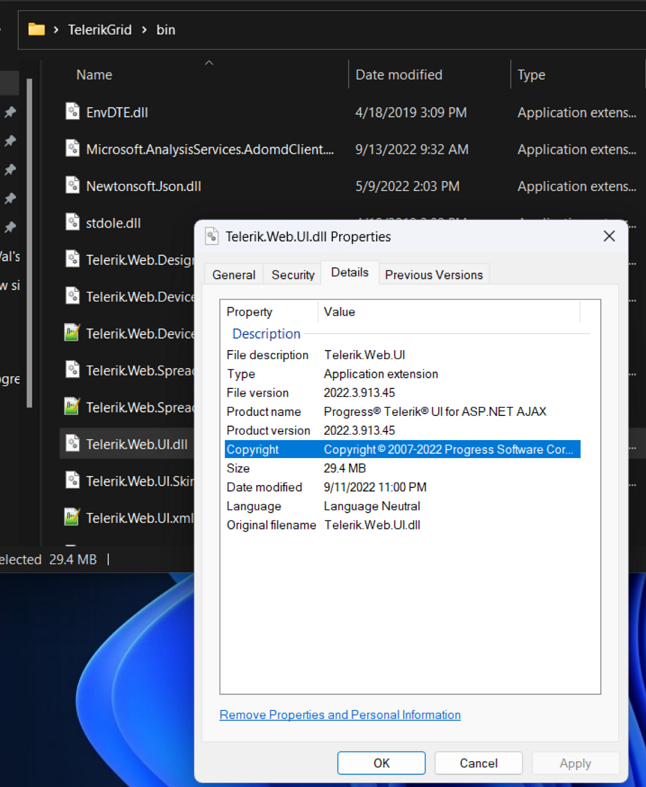Click the folder icon in address bar

[x=36, y=30]
